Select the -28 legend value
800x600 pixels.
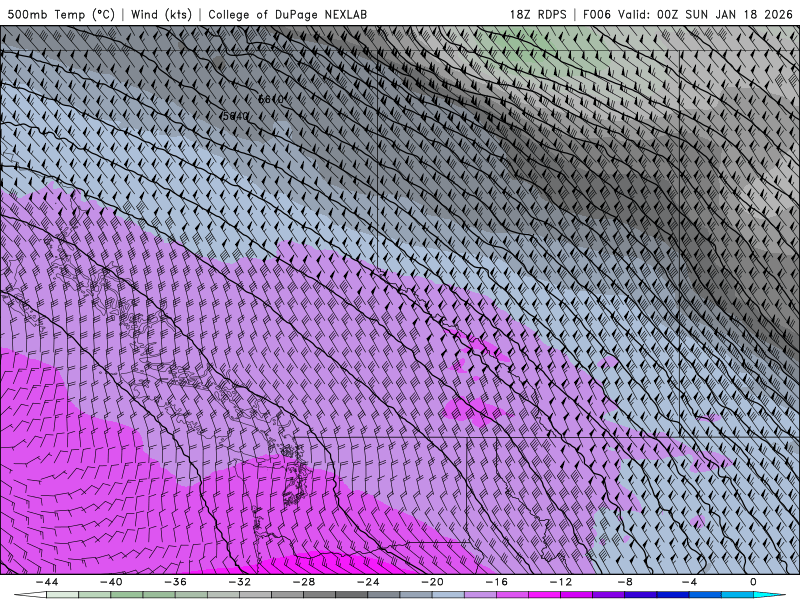[x=304, y=582]
